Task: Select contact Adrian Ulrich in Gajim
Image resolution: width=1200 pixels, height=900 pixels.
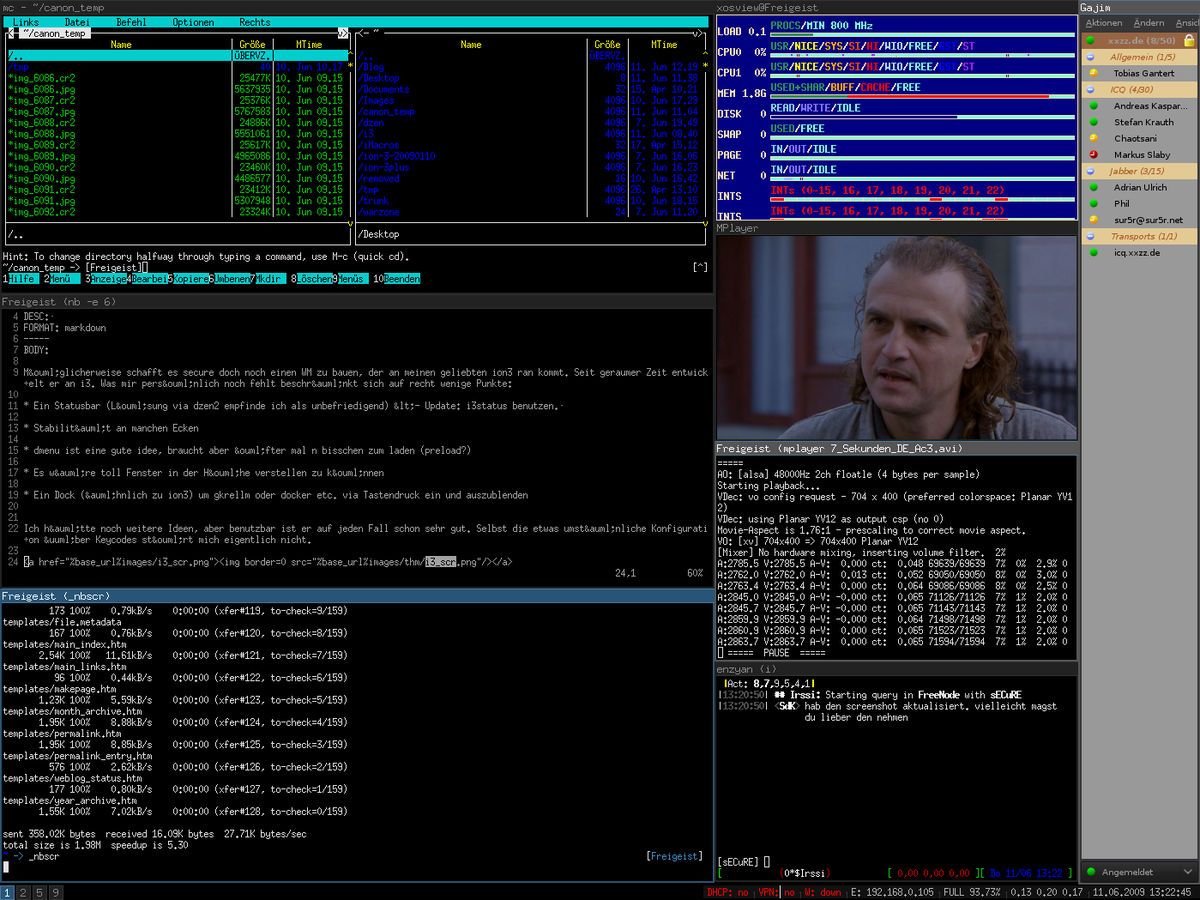Action: click(1139, 187)
